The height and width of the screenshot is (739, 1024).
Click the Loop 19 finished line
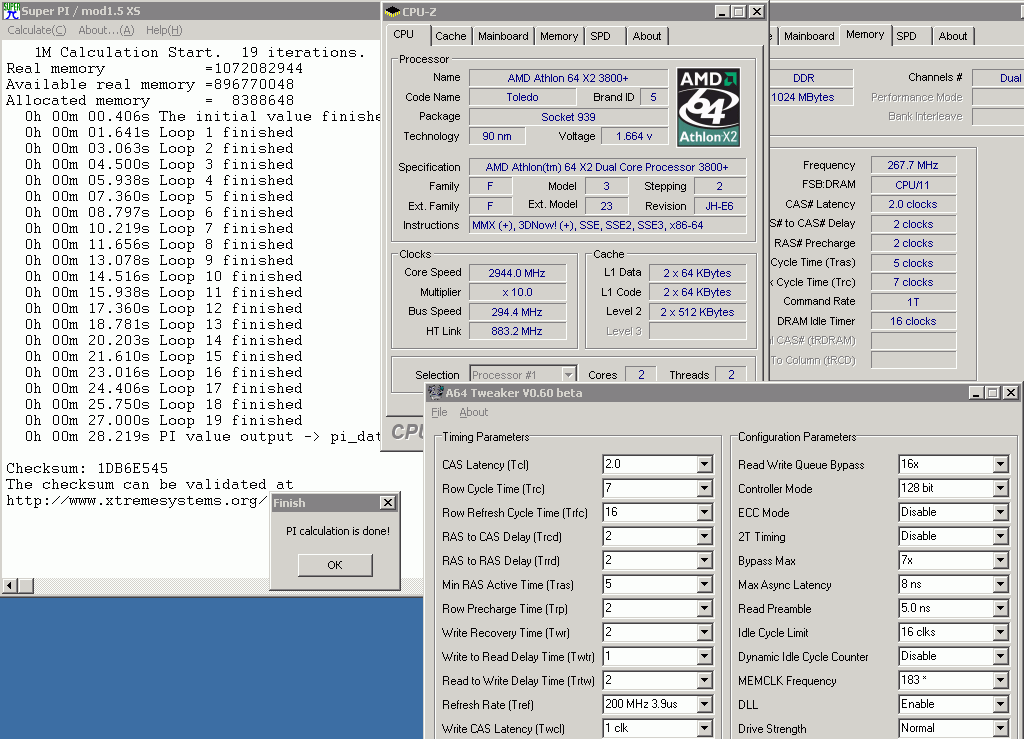click(163, 420)
